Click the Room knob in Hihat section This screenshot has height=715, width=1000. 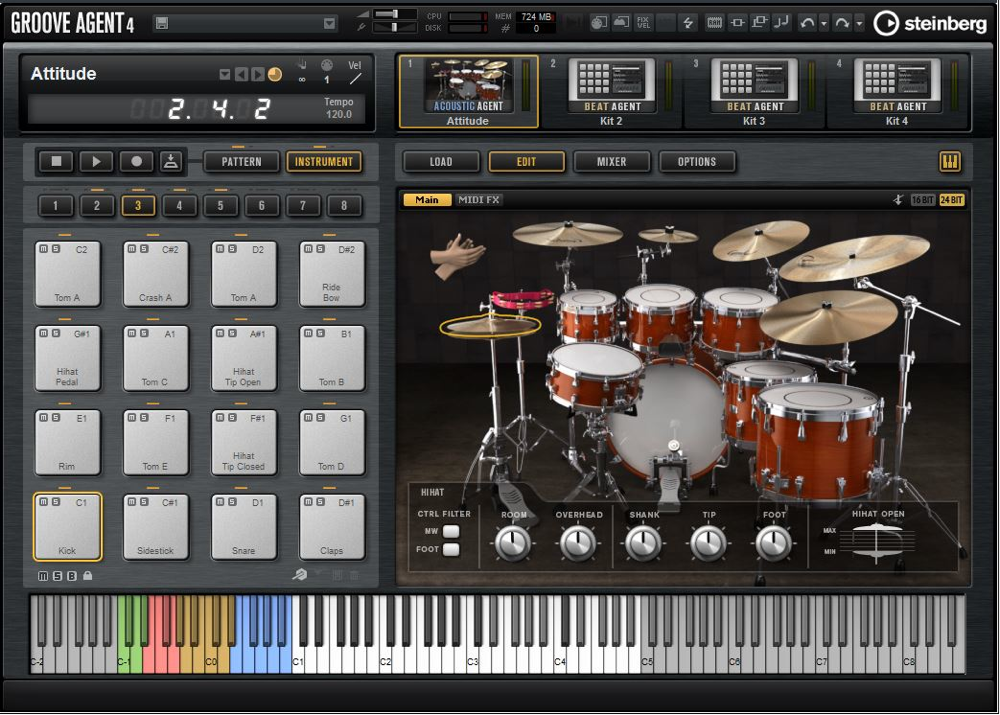[x=513, y=543]
